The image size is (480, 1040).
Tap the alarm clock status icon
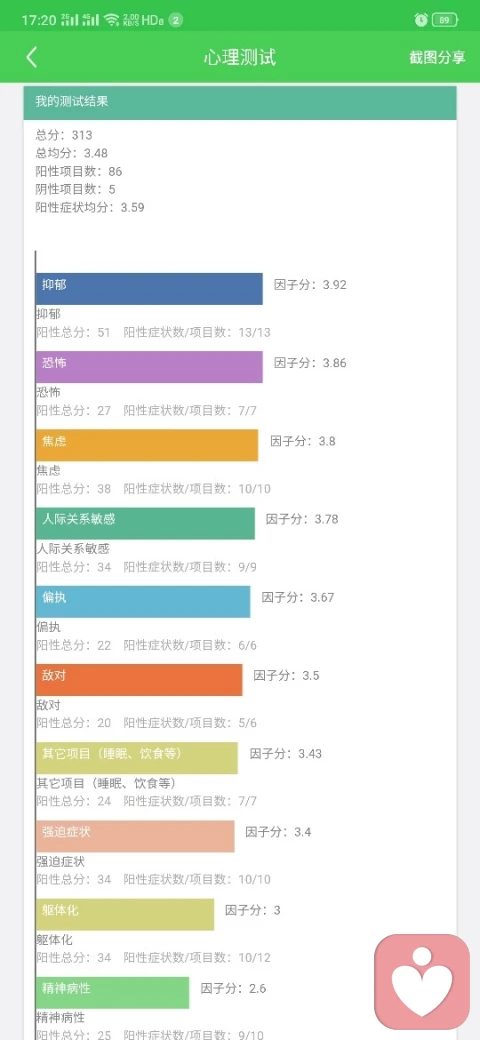[421, 20]
